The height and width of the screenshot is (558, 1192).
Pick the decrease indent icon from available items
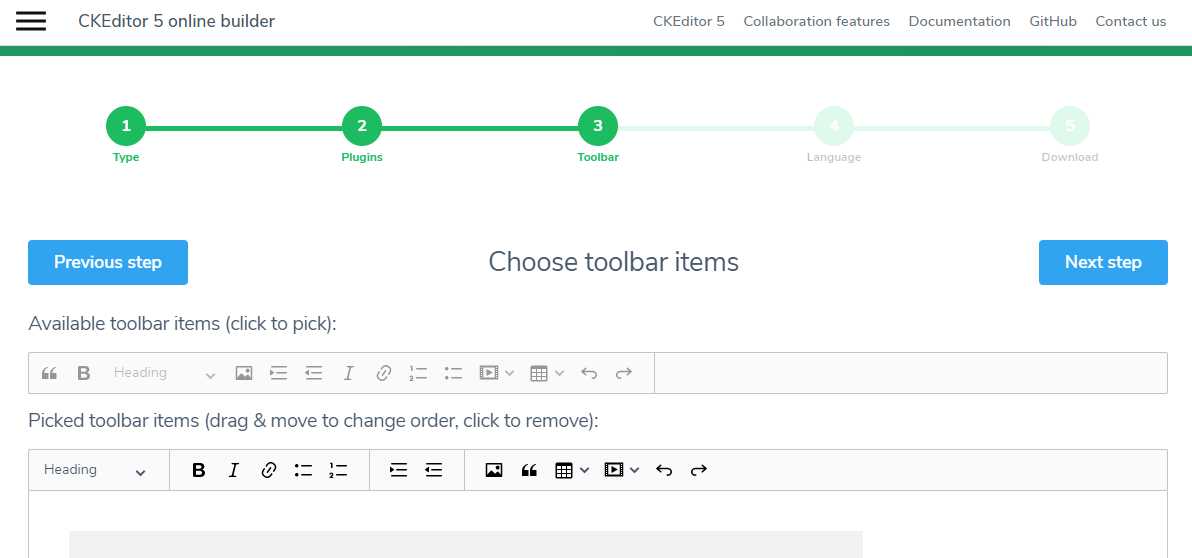314,373
